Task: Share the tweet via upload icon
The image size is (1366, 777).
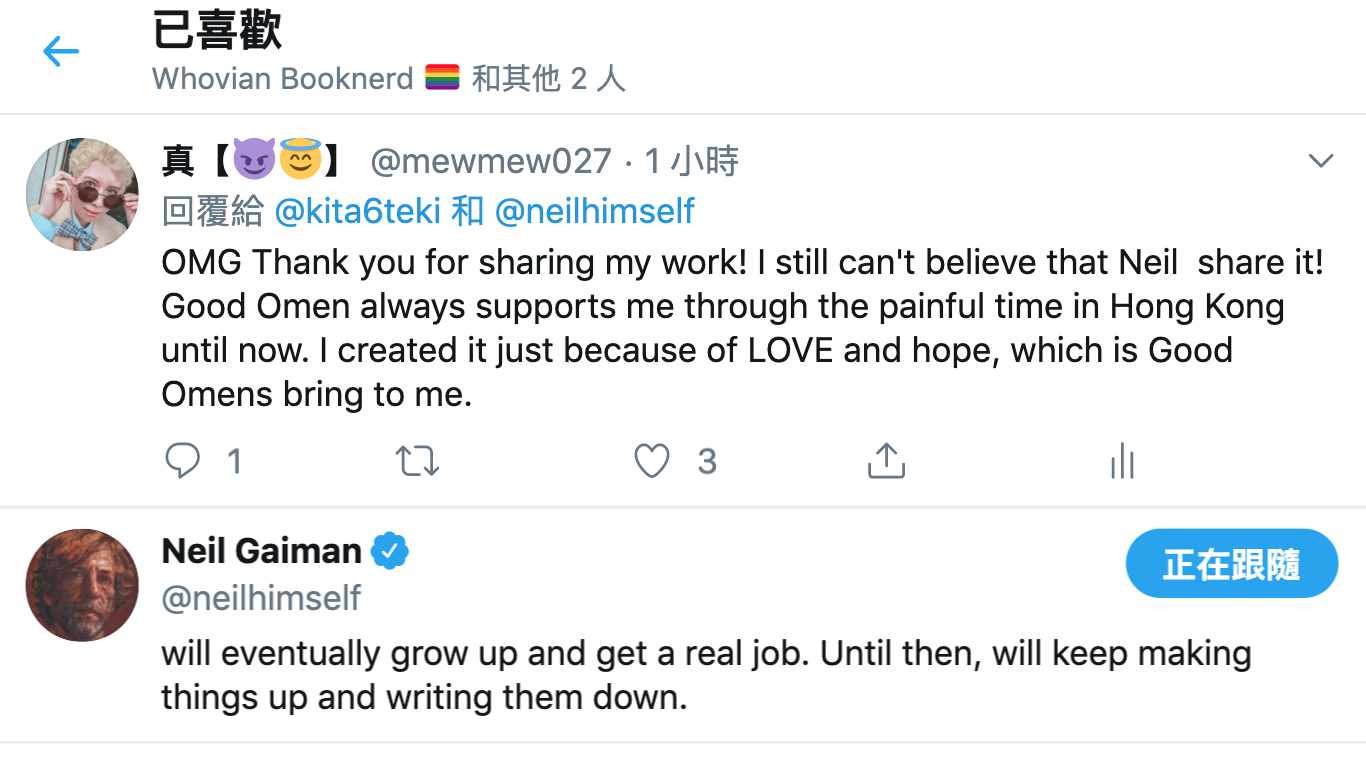Action: pyautogui.click(x=885, y=461)
